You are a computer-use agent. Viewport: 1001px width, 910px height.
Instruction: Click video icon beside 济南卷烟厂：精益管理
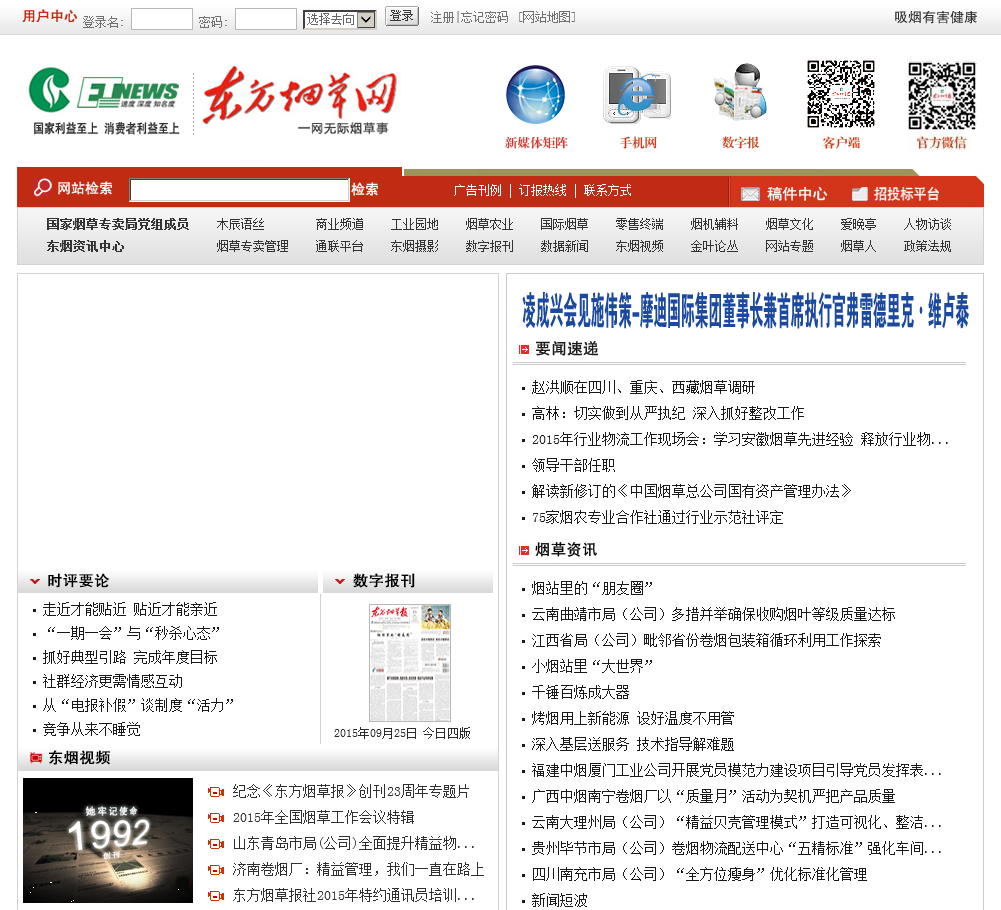(x=216, y=870)
